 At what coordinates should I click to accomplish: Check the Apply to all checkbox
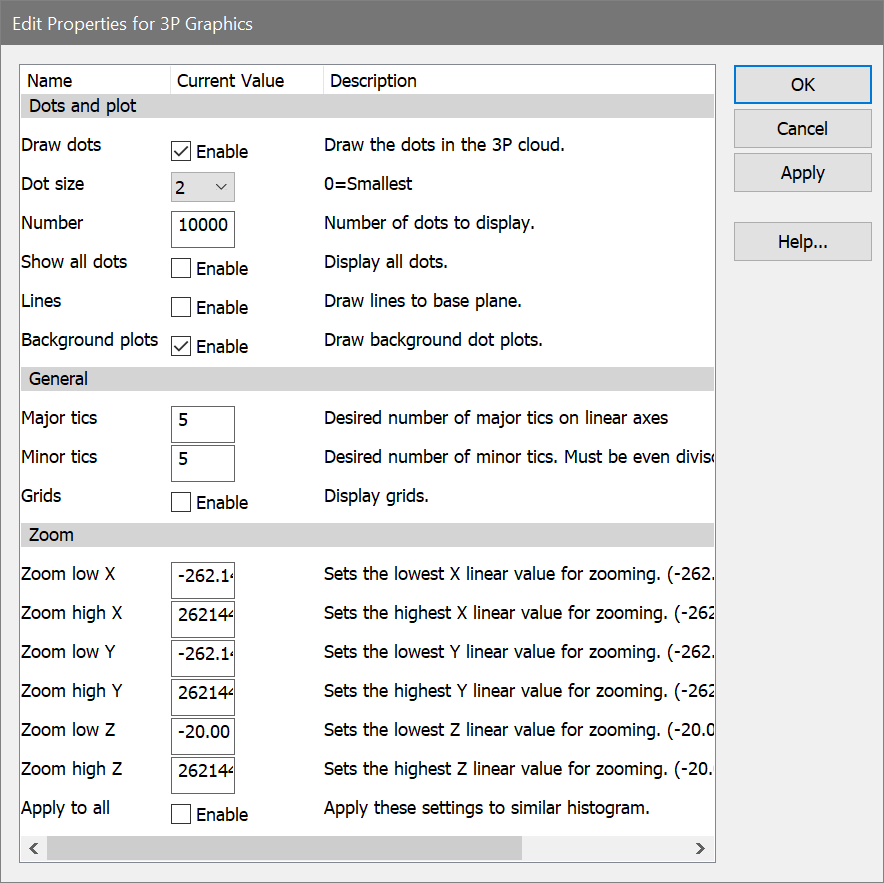pyautogui.click(x=181, y=815)
